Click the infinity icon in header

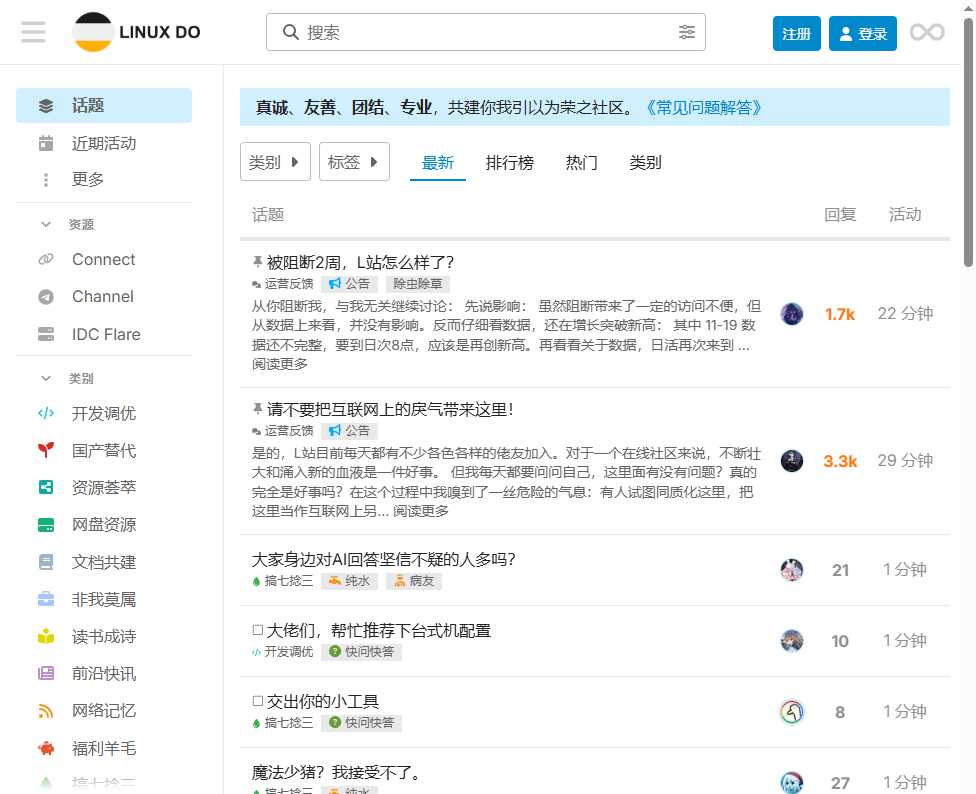(926, 32)
